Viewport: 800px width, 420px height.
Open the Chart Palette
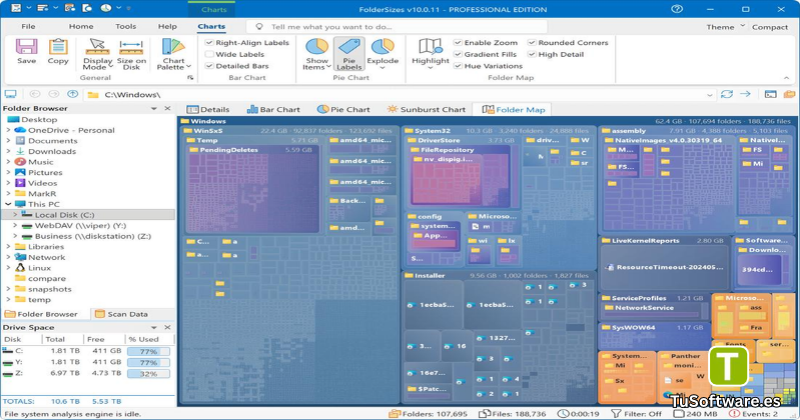[173, 54]
